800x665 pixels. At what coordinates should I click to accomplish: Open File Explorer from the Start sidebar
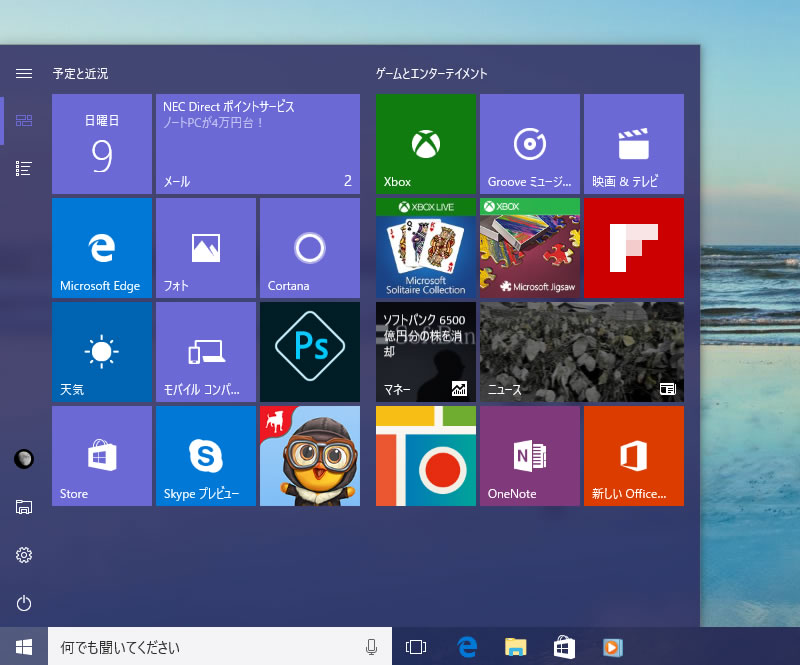pyautogui.click(x=23, y=507)
